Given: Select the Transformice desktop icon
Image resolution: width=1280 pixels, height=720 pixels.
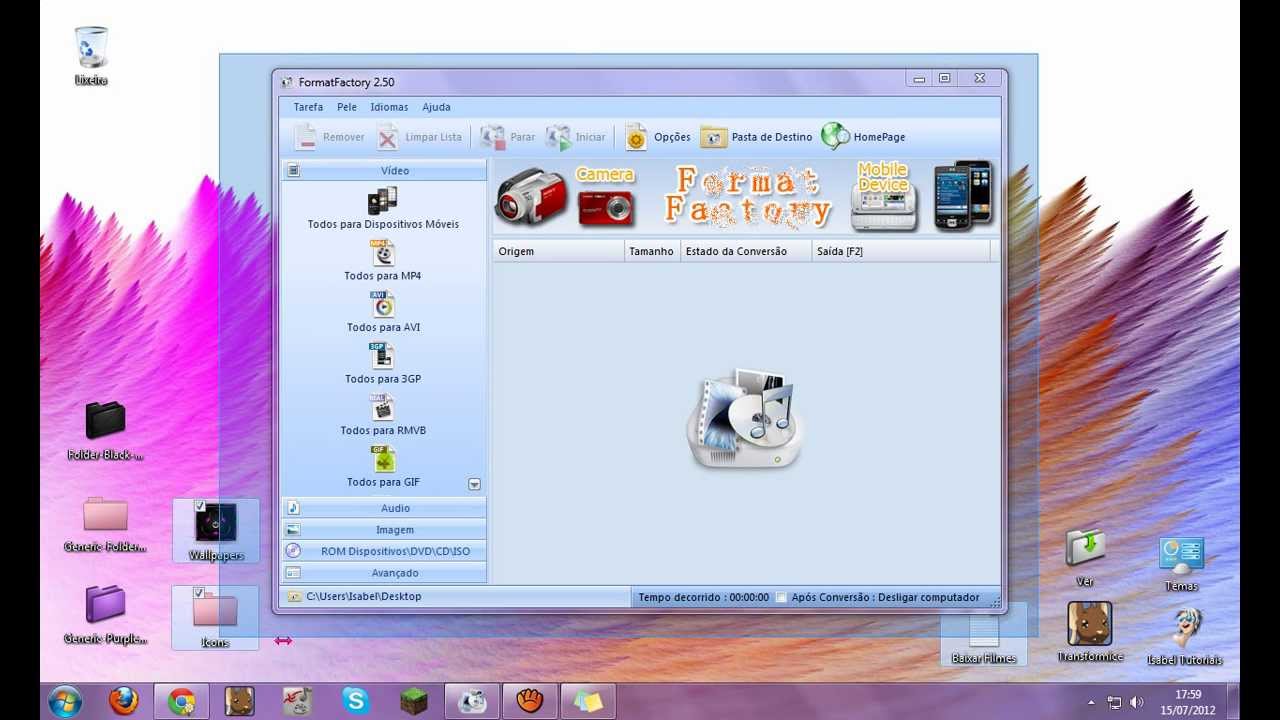Looking at the screenshot, I should tap(1090, 632).
